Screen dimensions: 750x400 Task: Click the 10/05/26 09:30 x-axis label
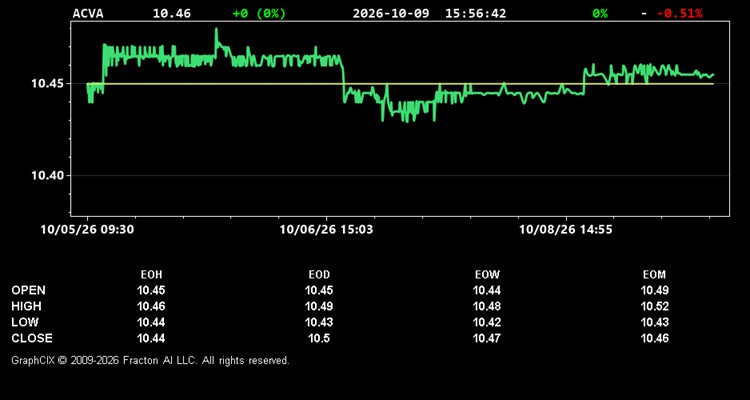click(x=88, y=230)
